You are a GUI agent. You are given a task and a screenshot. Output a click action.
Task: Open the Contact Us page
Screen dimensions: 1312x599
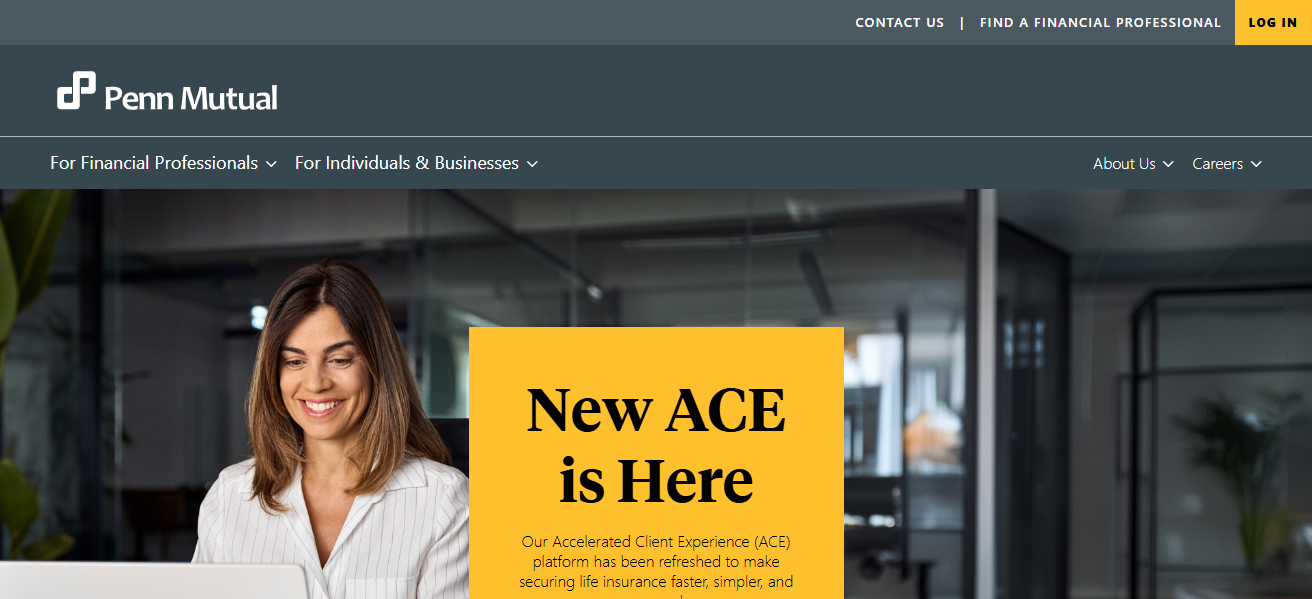(899, 22)
